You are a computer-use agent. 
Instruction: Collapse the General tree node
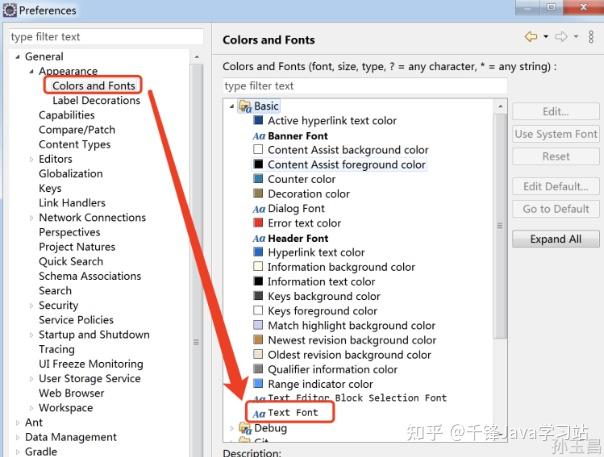coord(17,57)
